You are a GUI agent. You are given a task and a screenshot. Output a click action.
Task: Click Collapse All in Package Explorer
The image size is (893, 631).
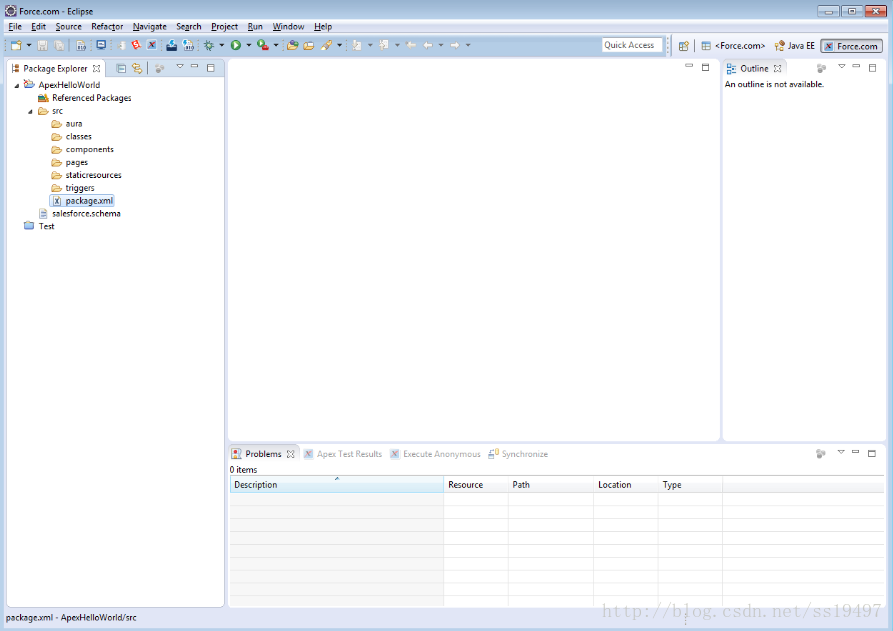tap(121, 68)
